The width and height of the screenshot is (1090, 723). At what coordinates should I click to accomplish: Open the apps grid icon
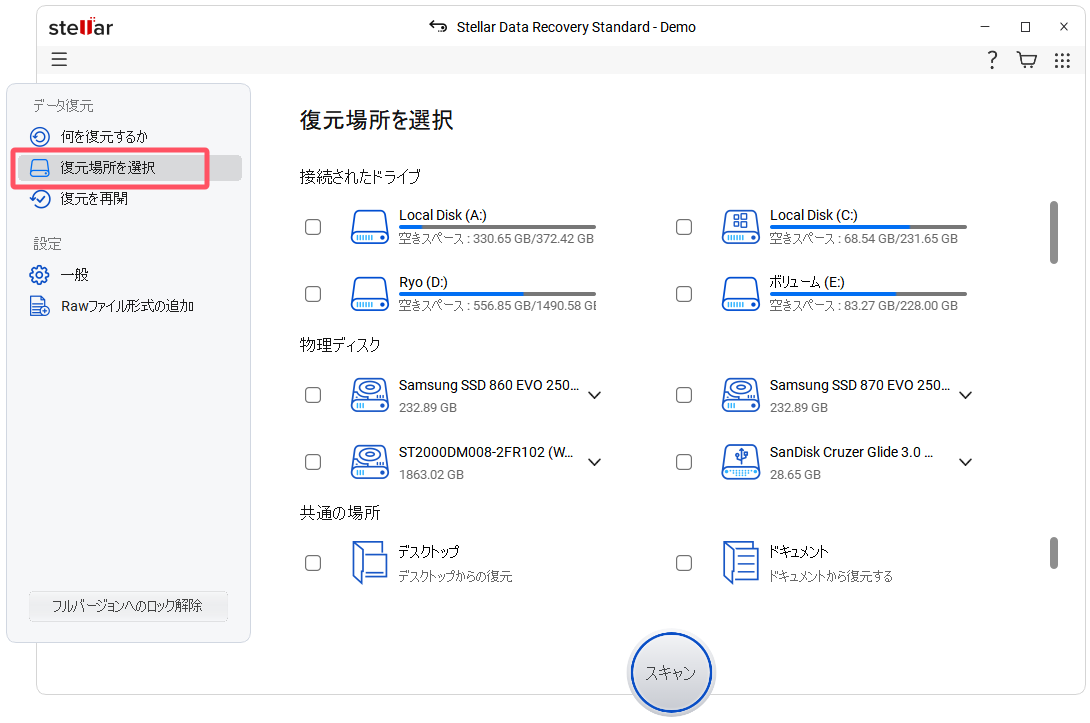tap(1062, 60)
